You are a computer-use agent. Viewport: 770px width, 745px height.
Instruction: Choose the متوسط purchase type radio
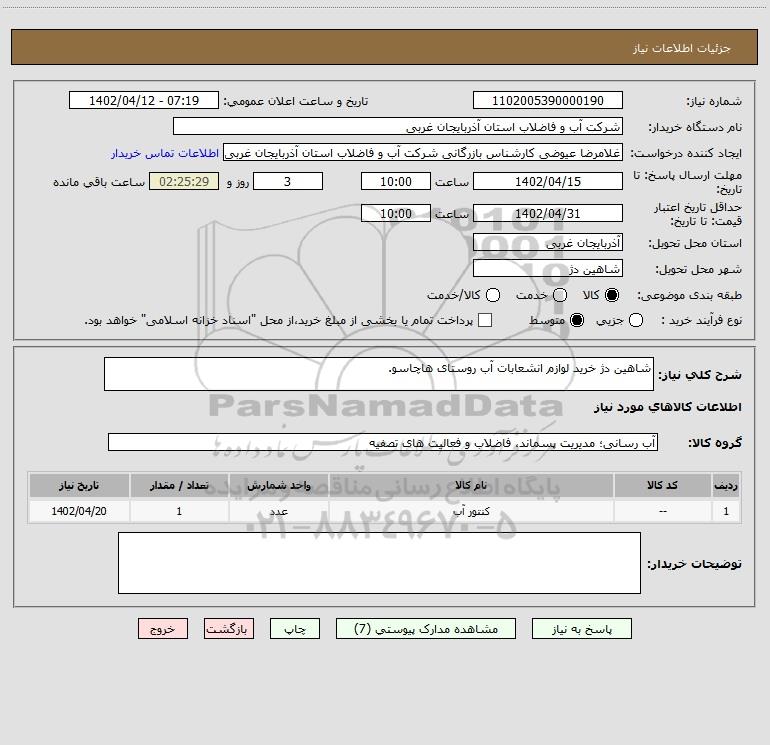point(577,321)
